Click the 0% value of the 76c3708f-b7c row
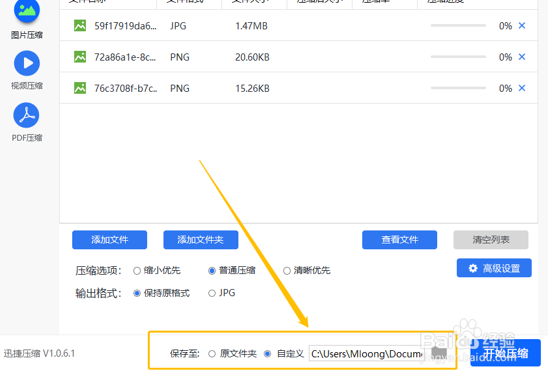Viewport: 548px width, 377px height. [505, 88]
